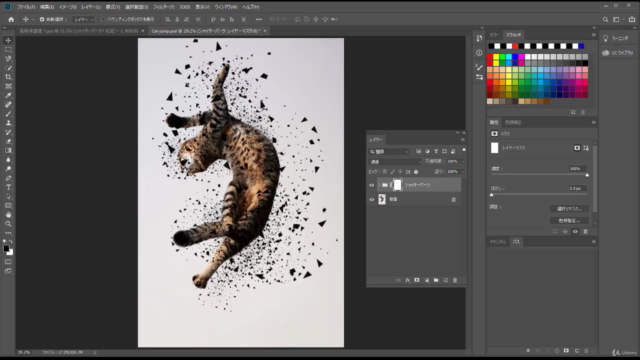The image size is (640, 360).
Task: Open the CC ライブラリ panel button
Action: pos(618,53)
